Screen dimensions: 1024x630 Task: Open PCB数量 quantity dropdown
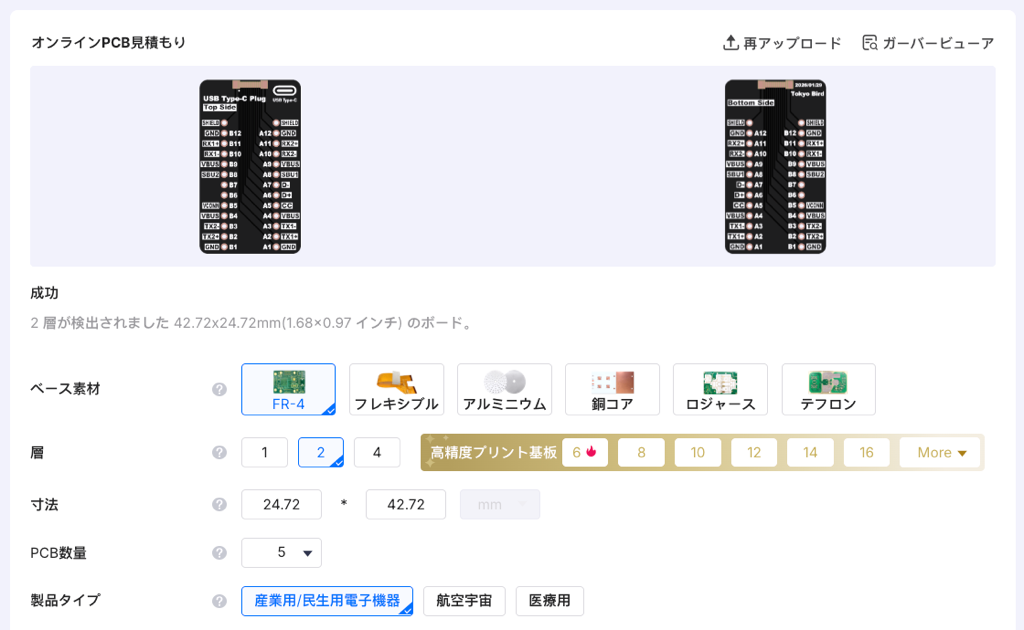[x=281, y=552]
